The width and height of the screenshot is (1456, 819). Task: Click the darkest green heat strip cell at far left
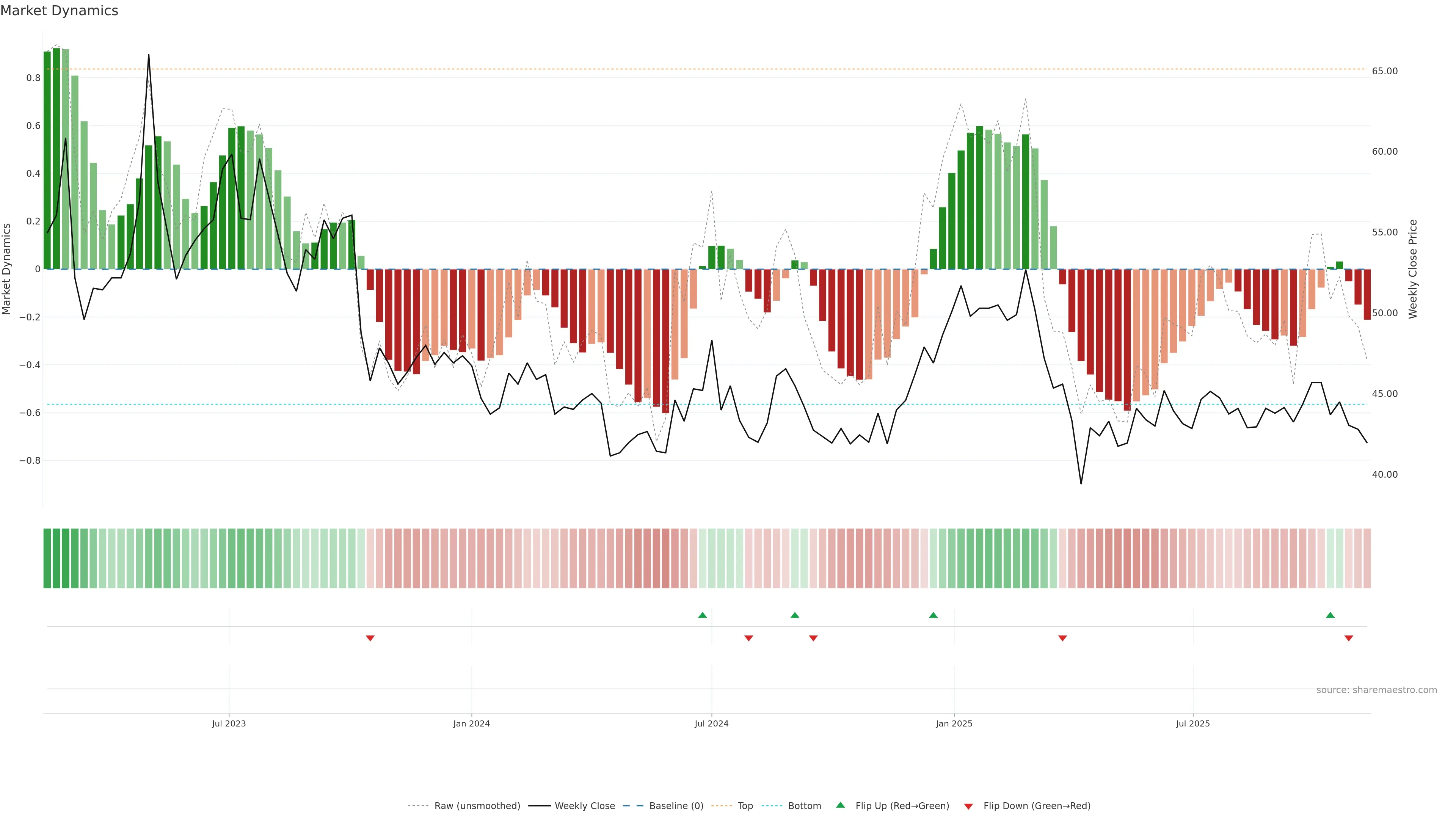tap(47, 558)
